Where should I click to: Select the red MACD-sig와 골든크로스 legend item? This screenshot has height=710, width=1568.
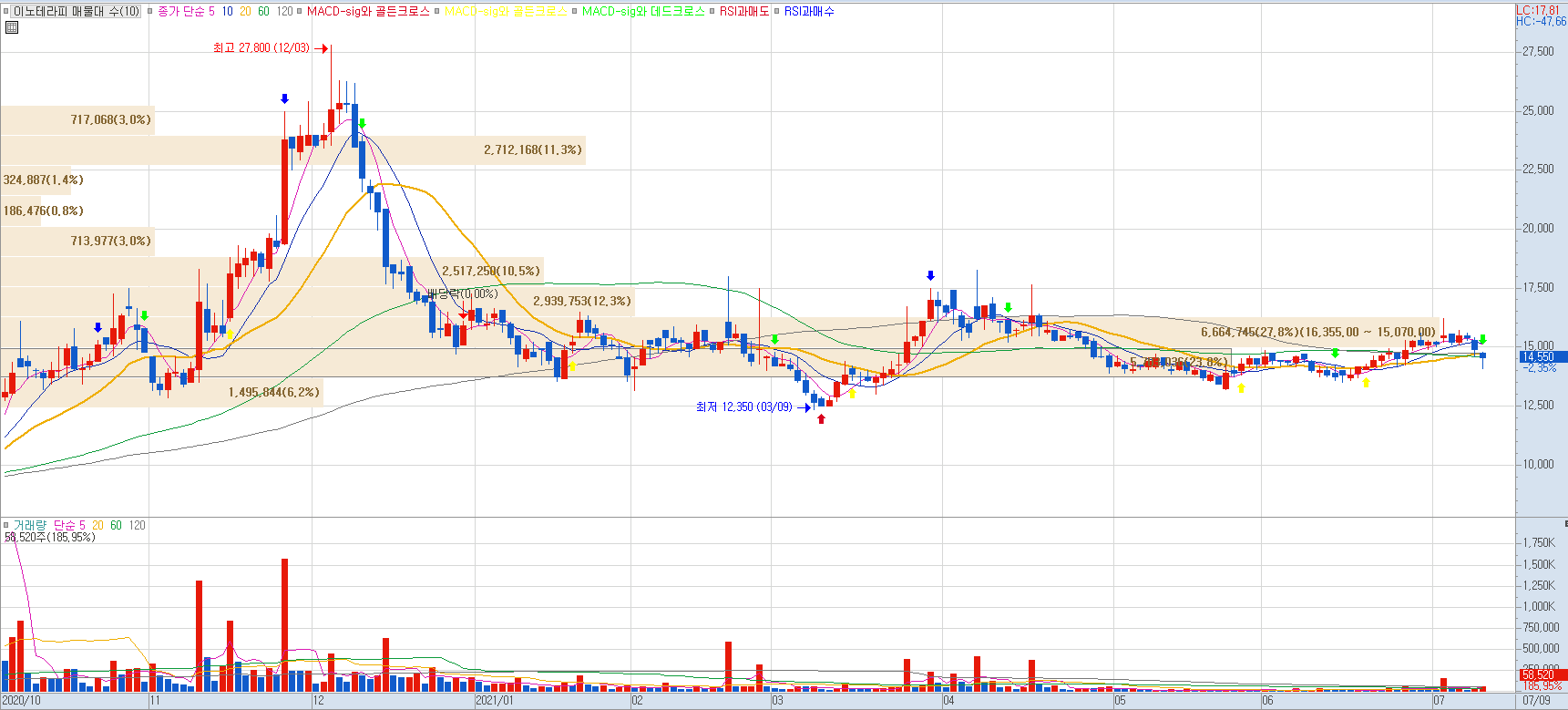(368, 12)
